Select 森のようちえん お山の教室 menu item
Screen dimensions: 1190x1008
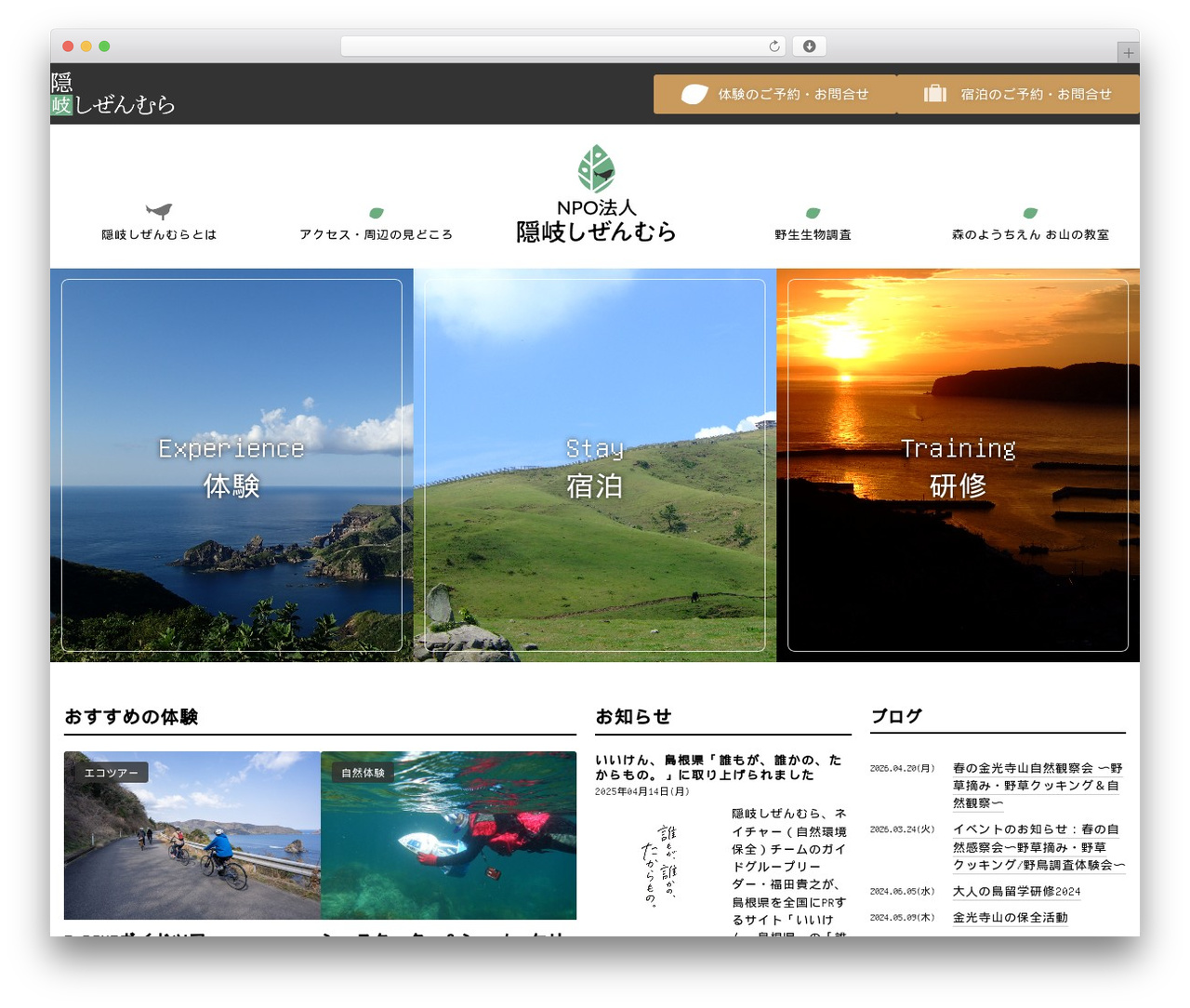click(x=1030, y=234)
